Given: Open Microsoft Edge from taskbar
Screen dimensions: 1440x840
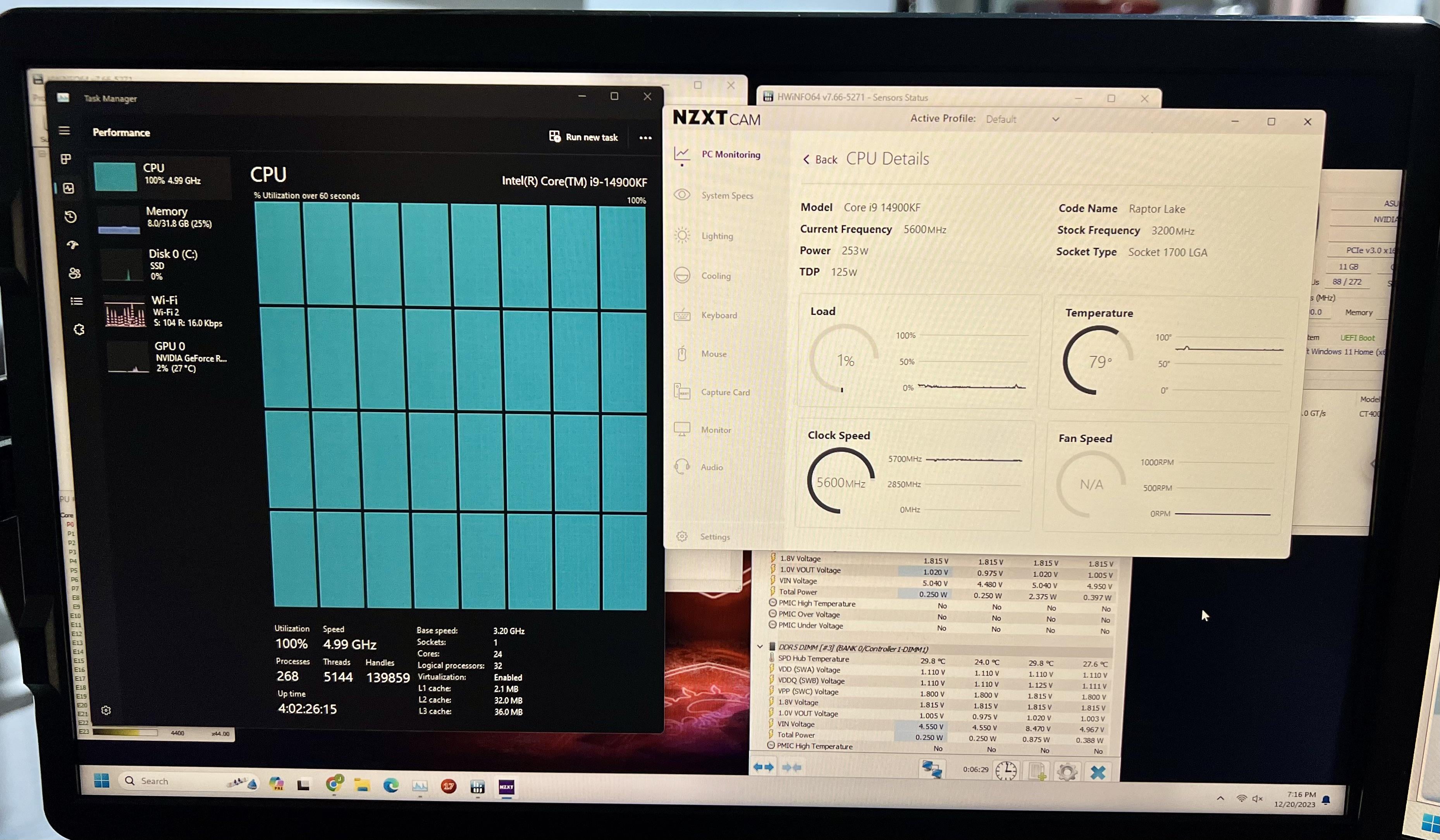Looking at the screenshot, I should 391,786.
